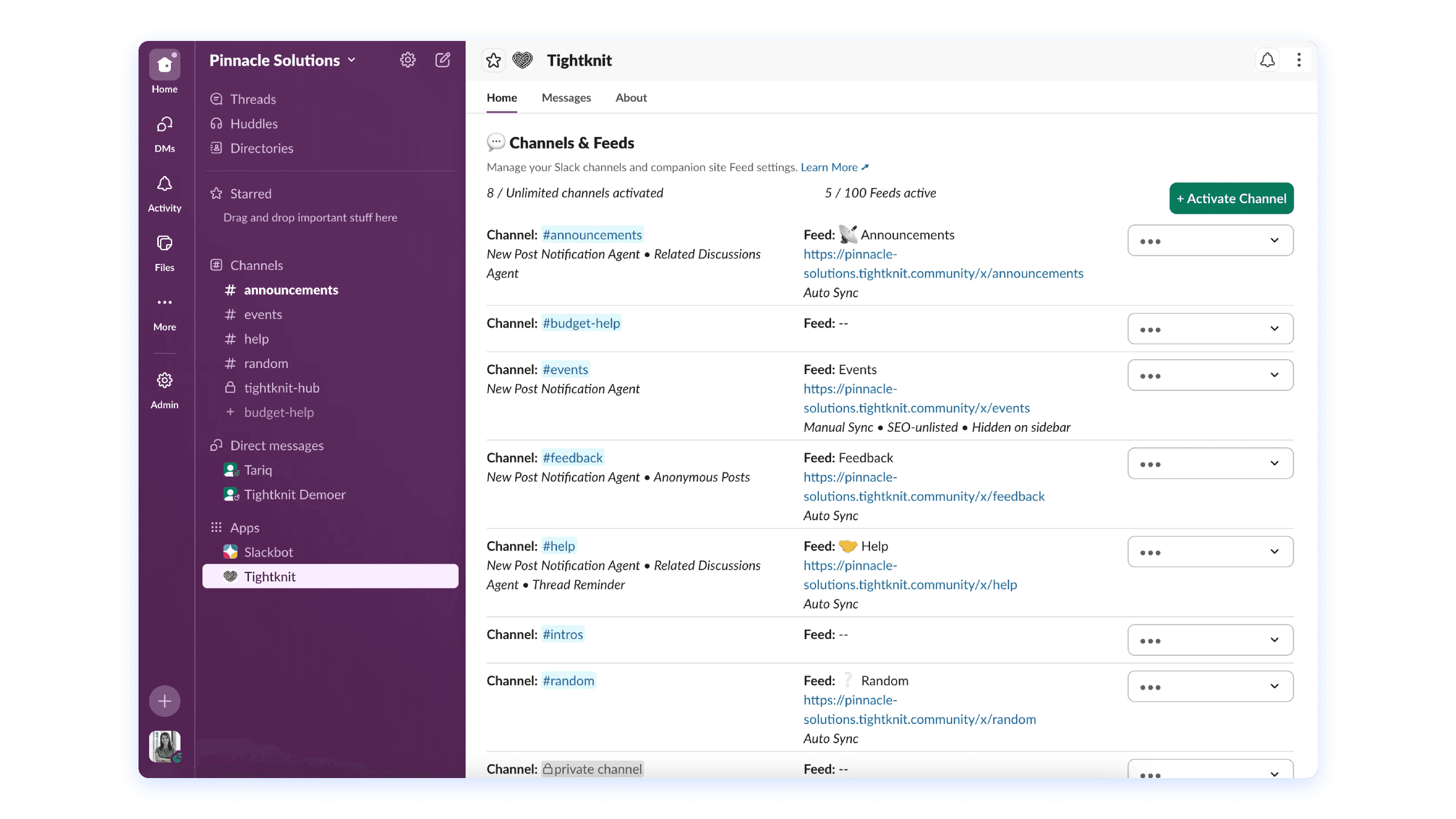Click the round plus create button

164,701
